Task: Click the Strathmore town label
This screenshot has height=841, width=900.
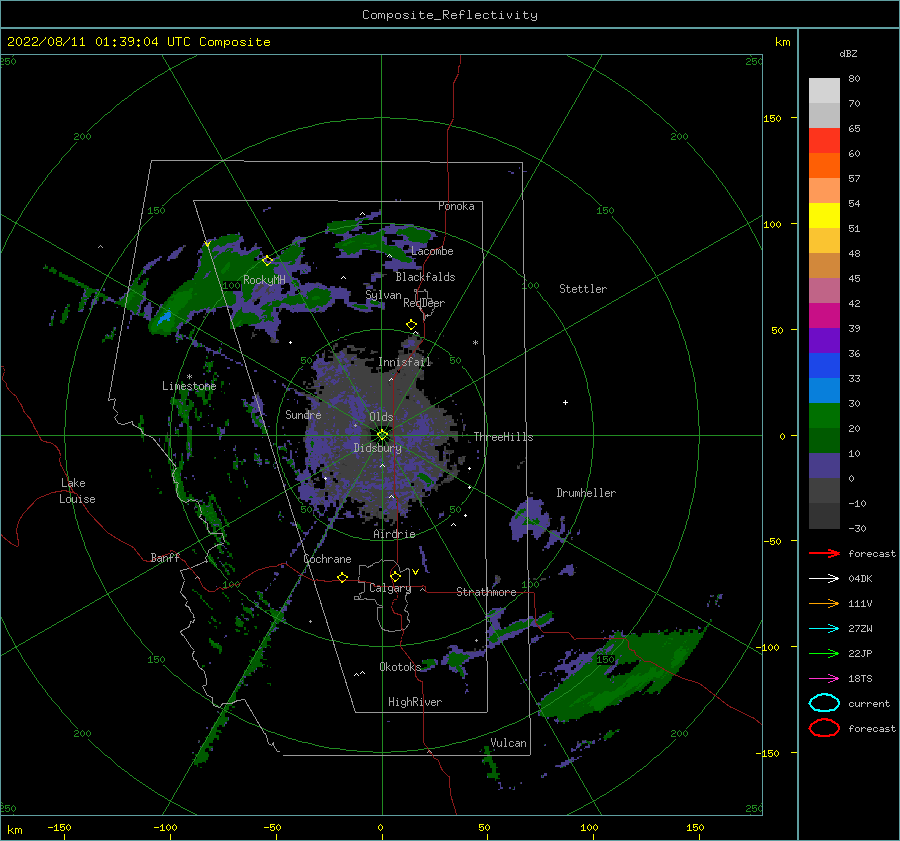Action: pyautogui.click(x=486, y=592)
